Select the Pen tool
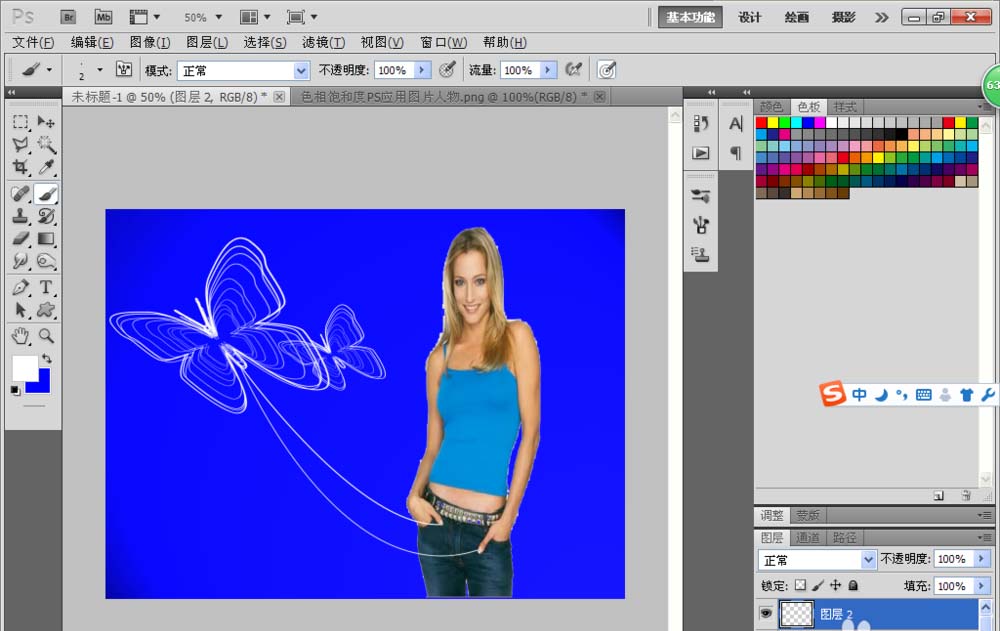The height and width of the screenshot is (631, 1000). point(20,287)
